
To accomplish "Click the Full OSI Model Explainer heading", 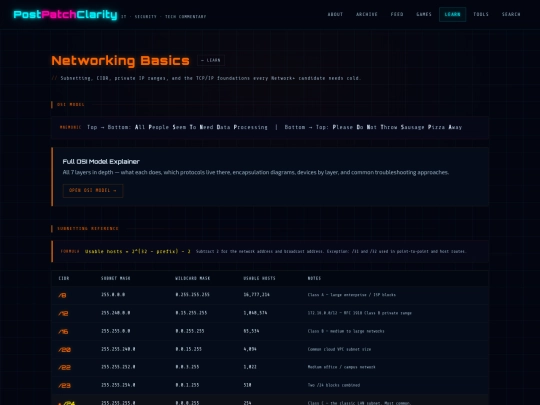I will click(101, 162).
